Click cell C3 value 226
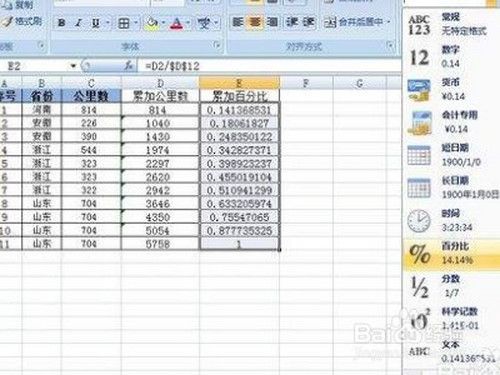Viewport: 500px width, 375px height. (x=92, y=123)
